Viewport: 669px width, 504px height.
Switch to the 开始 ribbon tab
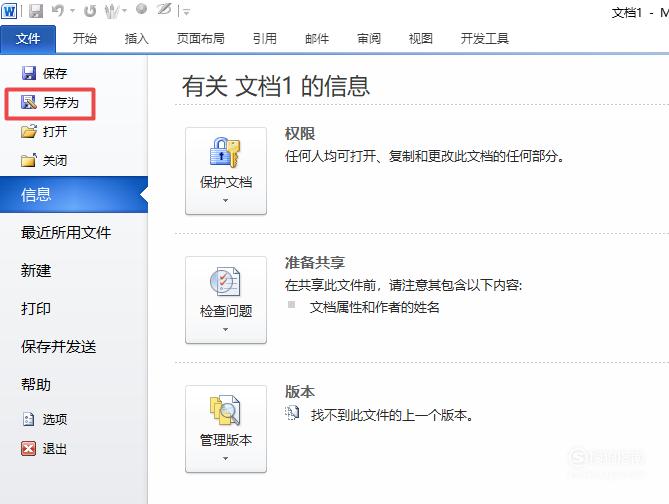point(84,39)
